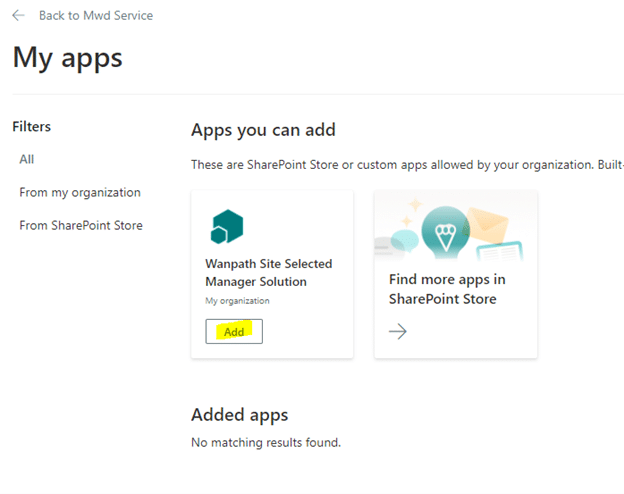Screen dimensions: 624x494
Task: Filter apps by From my organization
Action: [80, 192]
